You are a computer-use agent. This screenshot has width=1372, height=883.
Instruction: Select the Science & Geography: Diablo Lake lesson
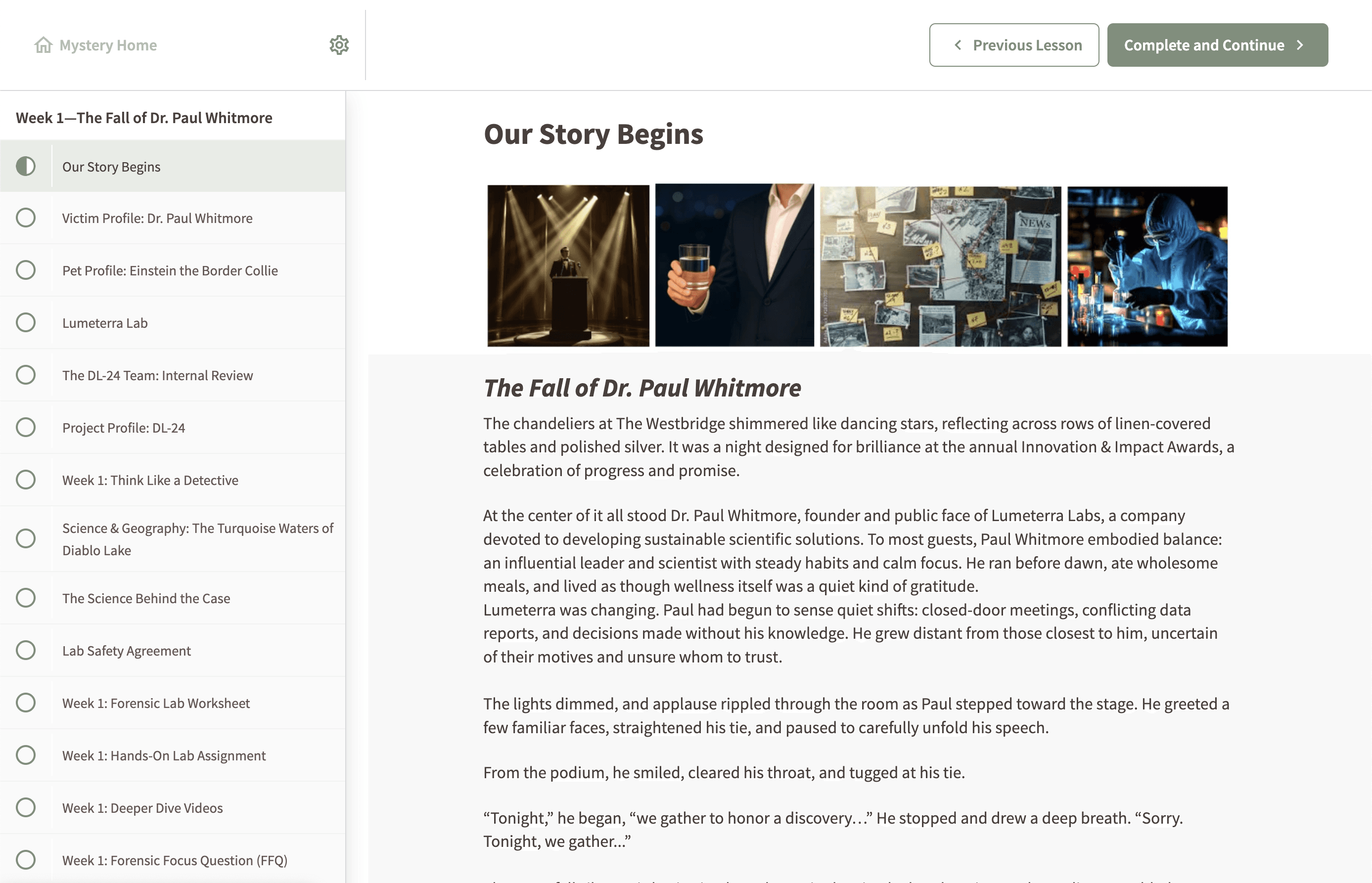(197, 539)
